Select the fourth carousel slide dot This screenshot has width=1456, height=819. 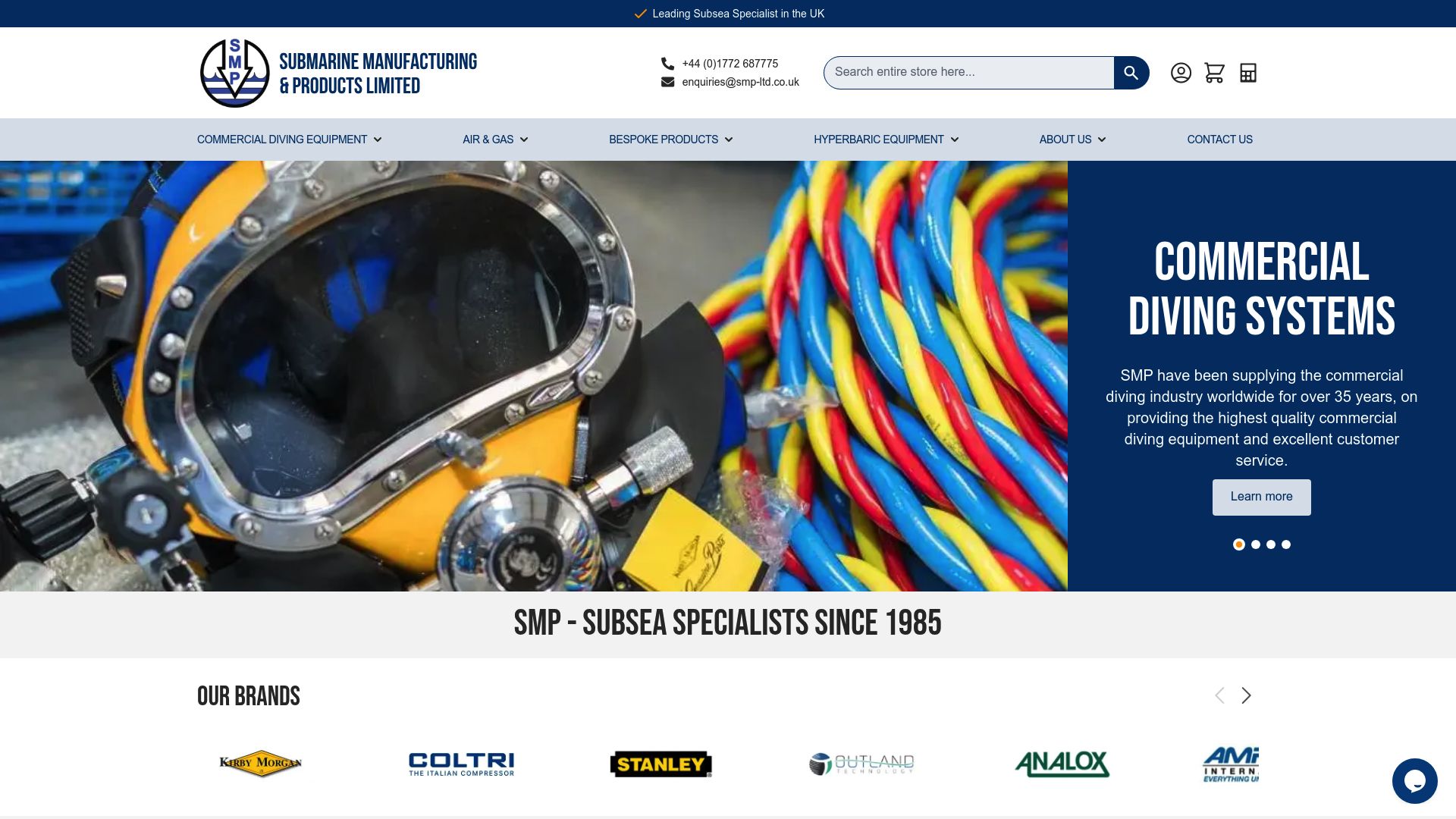1286,544
